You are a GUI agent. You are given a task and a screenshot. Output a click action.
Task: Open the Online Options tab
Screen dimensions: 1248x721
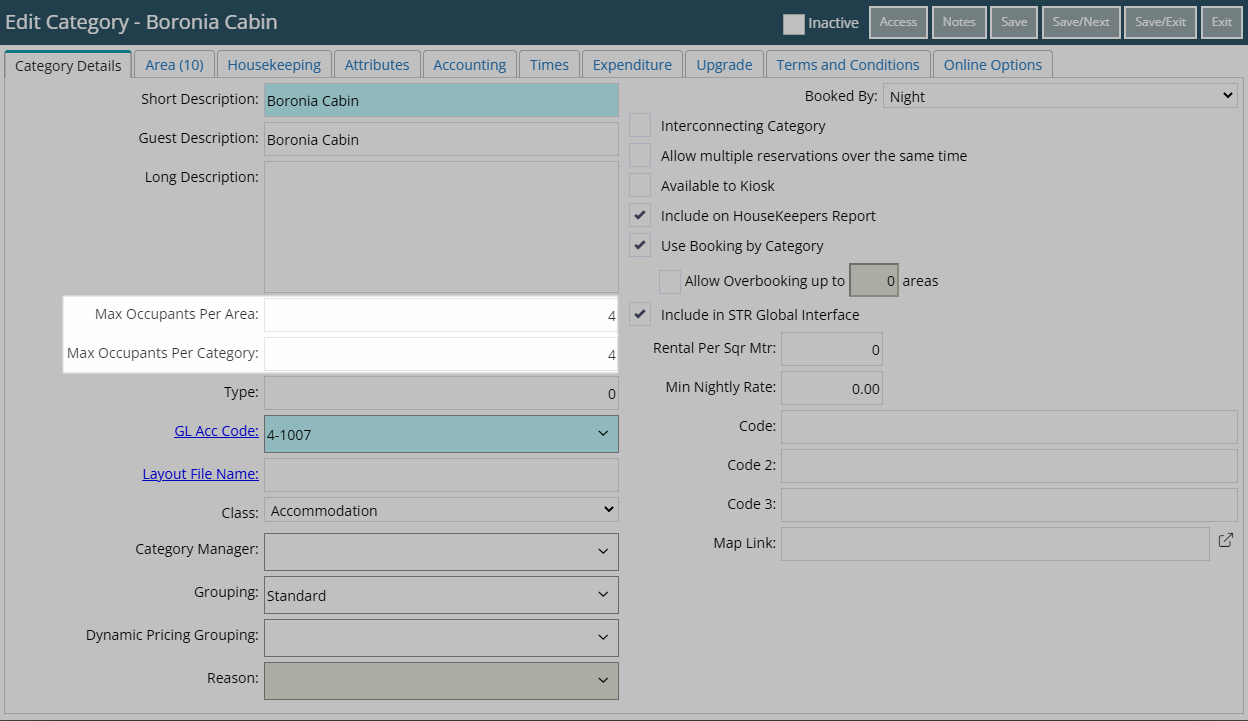(x=993, y=64)
